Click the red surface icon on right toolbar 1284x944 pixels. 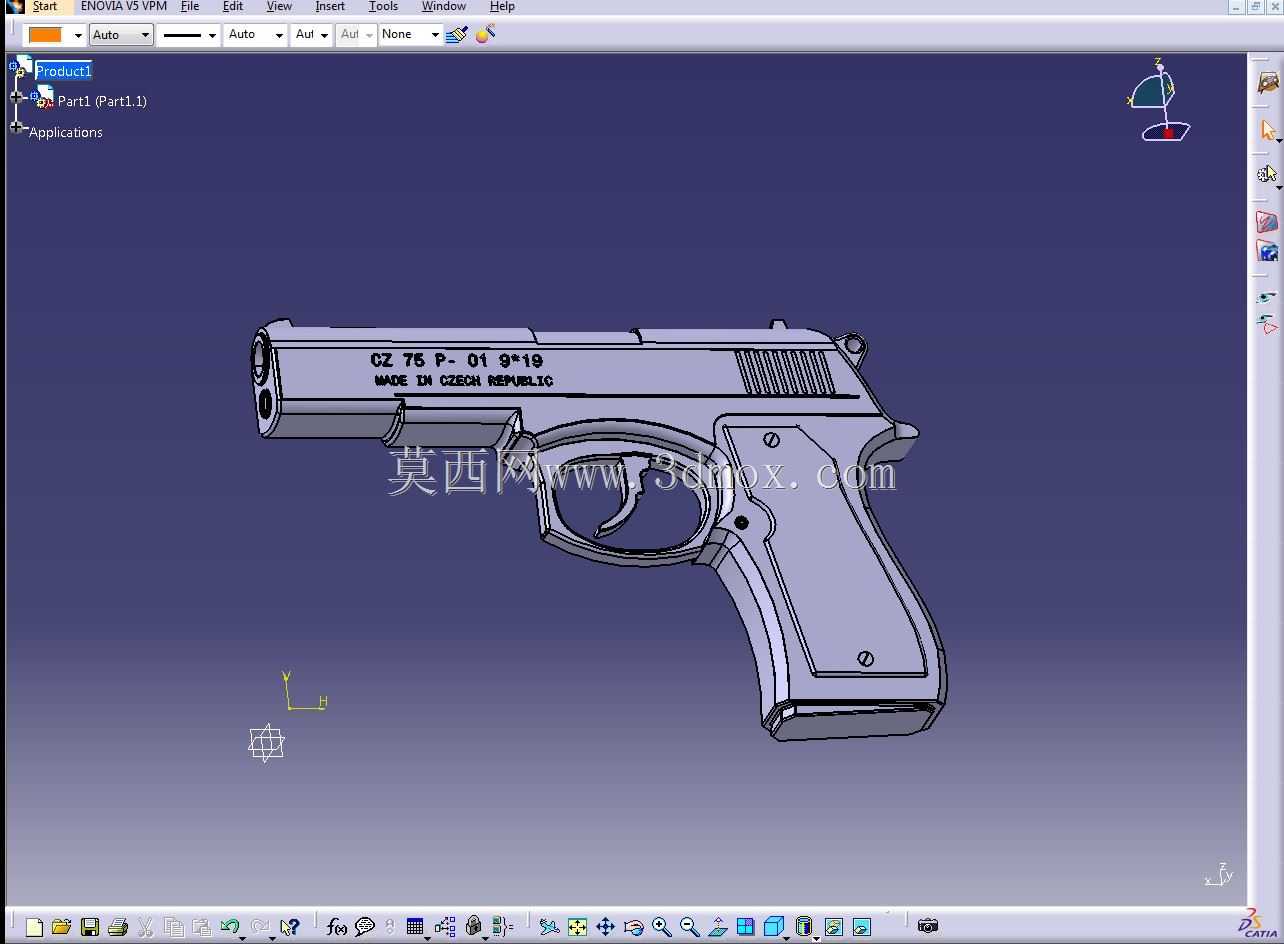(1267, 222)
